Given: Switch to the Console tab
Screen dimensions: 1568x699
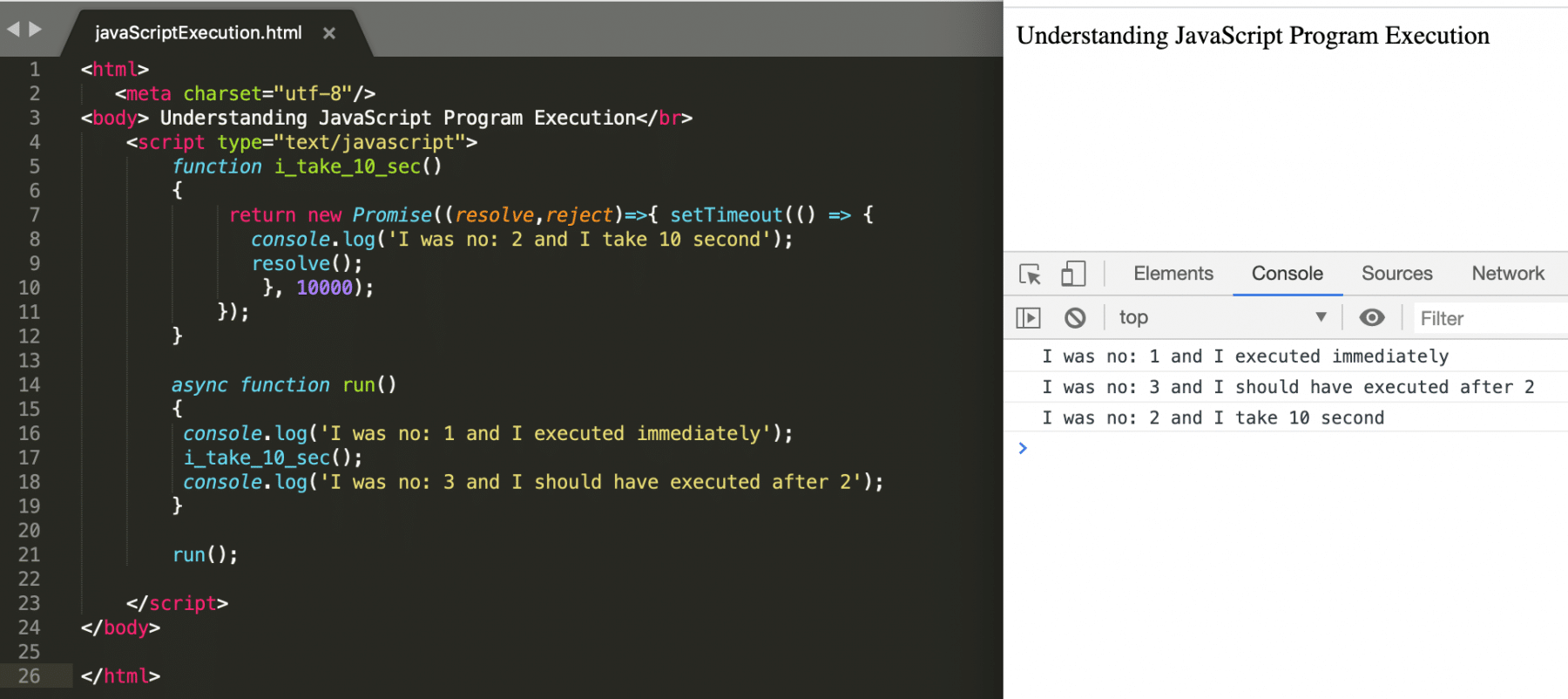Looking at the screenshot, I should click(x=1287, y=274).
